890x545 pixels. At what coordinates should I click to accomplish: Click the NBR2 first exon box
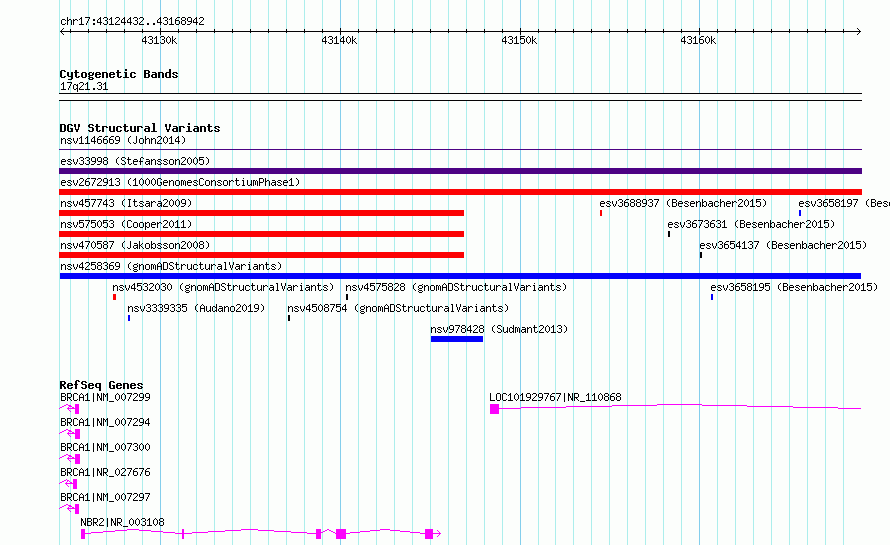coord(83,534)
